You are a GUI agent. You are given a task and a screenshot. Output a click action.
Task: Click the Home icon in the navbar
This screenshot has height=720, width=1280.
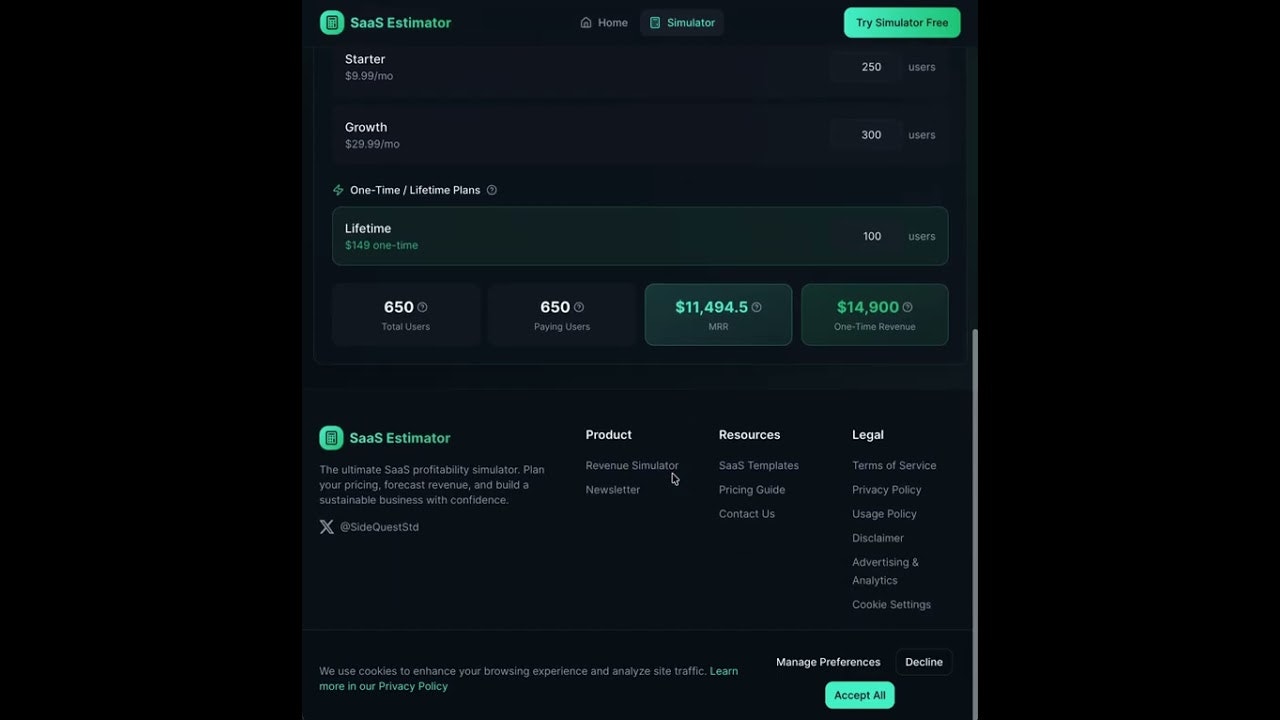point(586,22)
